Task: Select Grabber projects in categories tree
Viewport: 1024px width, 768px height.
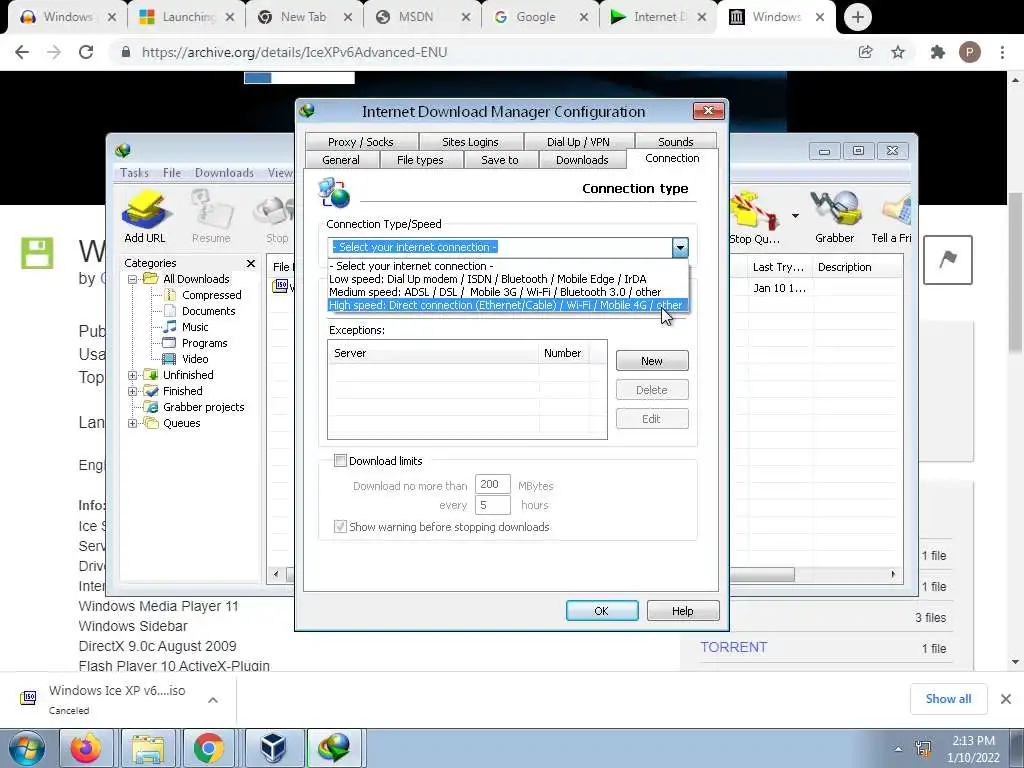Action: click(x=203, y=407)
